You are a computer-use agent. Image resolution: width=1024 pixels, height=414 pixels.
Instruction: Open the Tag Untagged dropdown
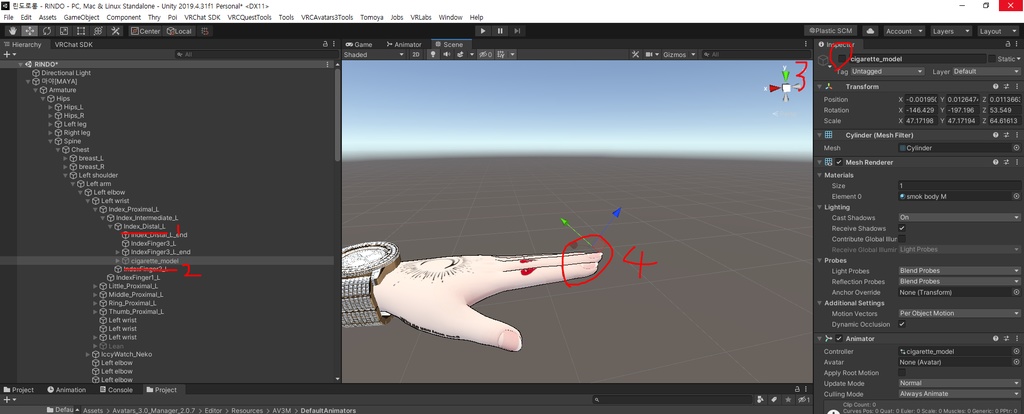pos(887,71)
